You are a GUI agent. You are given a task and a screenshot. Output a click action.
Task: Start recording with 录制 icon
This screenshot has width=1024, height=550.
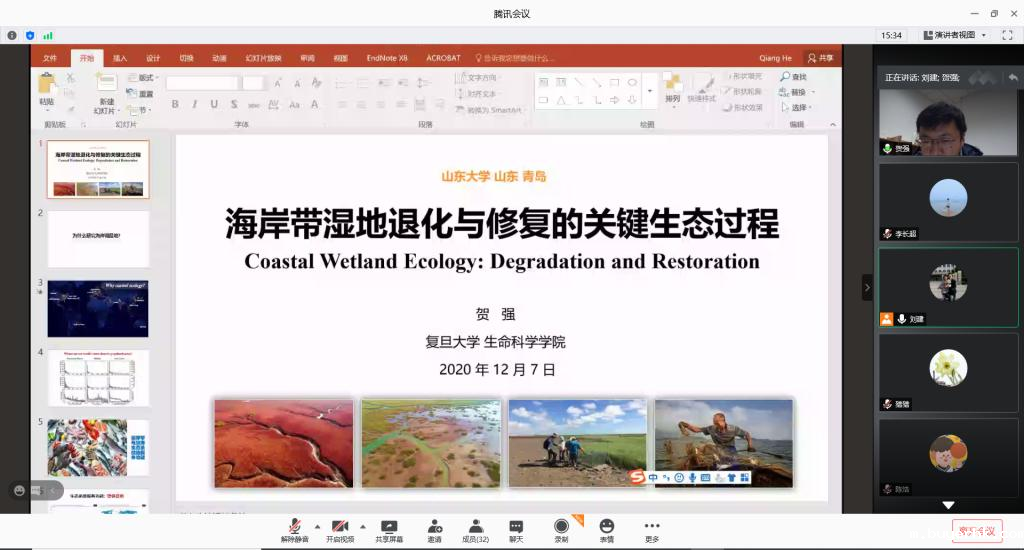[x=561, y=529]
